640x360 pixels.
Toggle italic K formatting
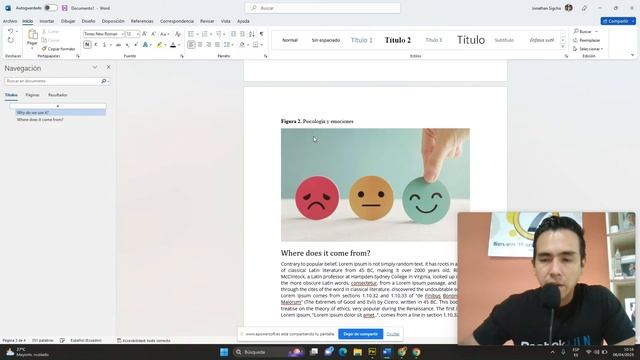coord(96,45)
